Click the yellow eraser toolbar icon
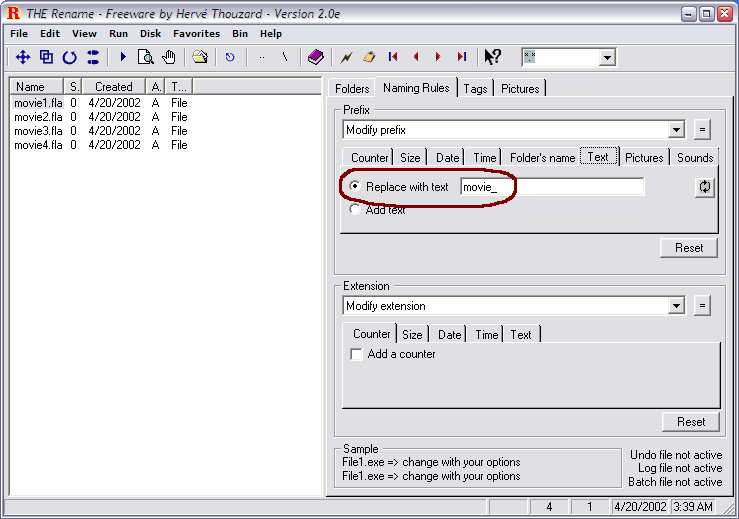 coord(369,58)
